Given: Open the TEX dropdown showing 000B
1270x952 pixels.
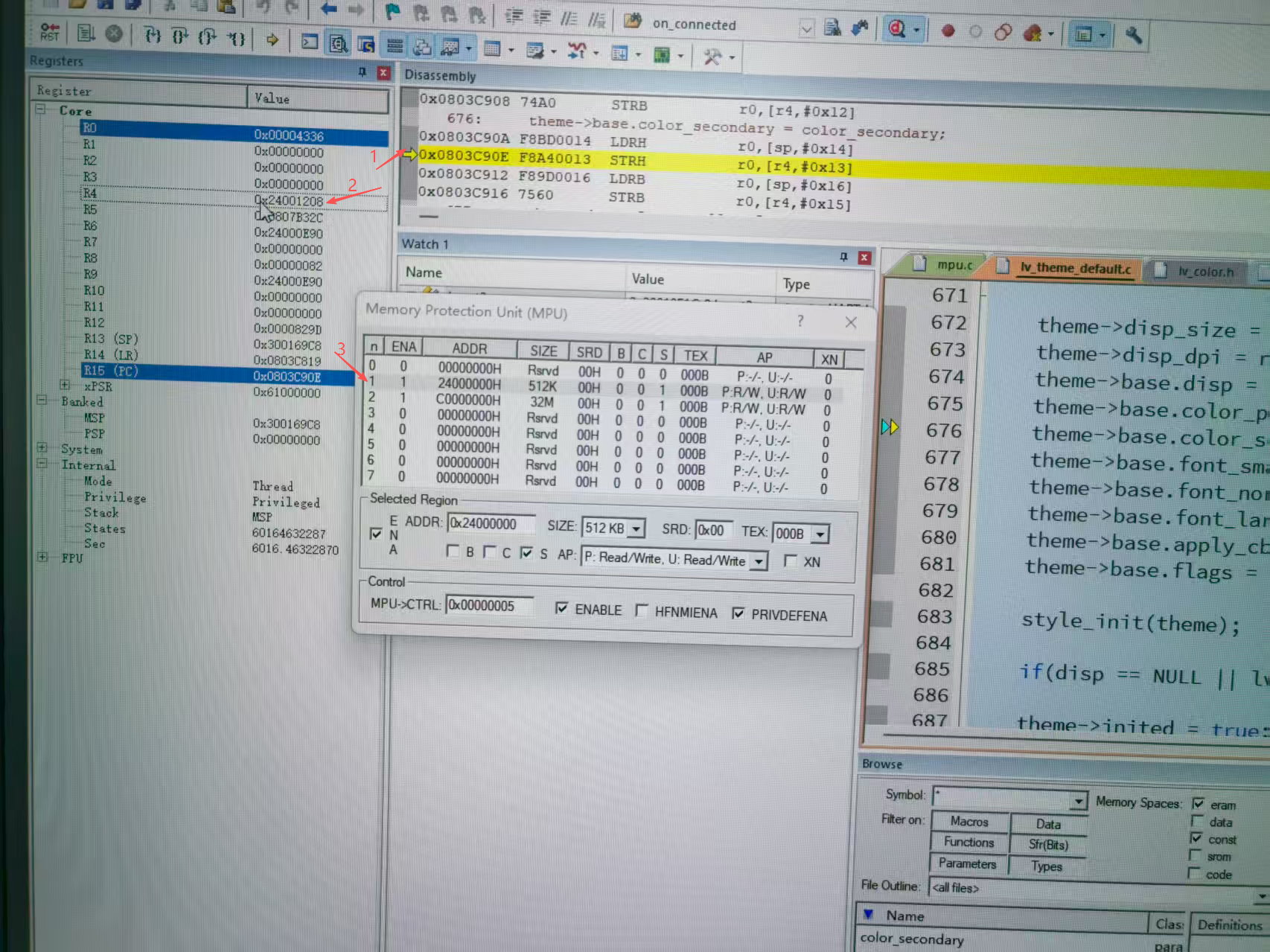Looking at the screenshot, I should (820, 533).
